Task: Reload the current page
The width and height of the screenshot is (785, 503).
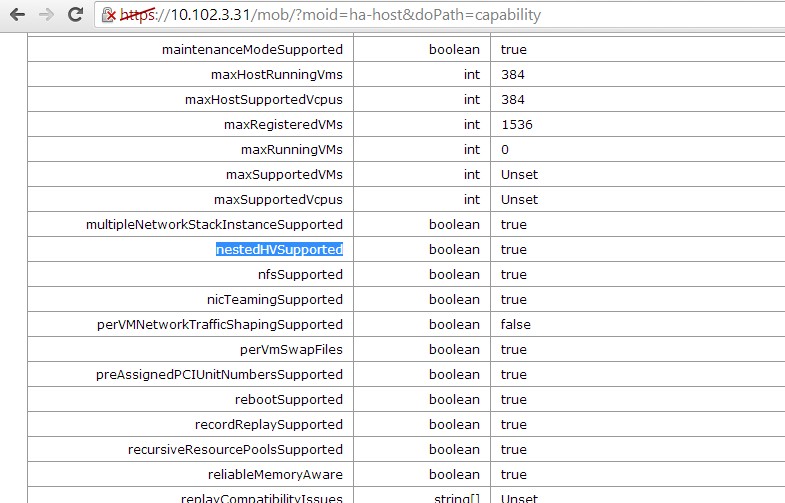Action: (x=75, y=15)
